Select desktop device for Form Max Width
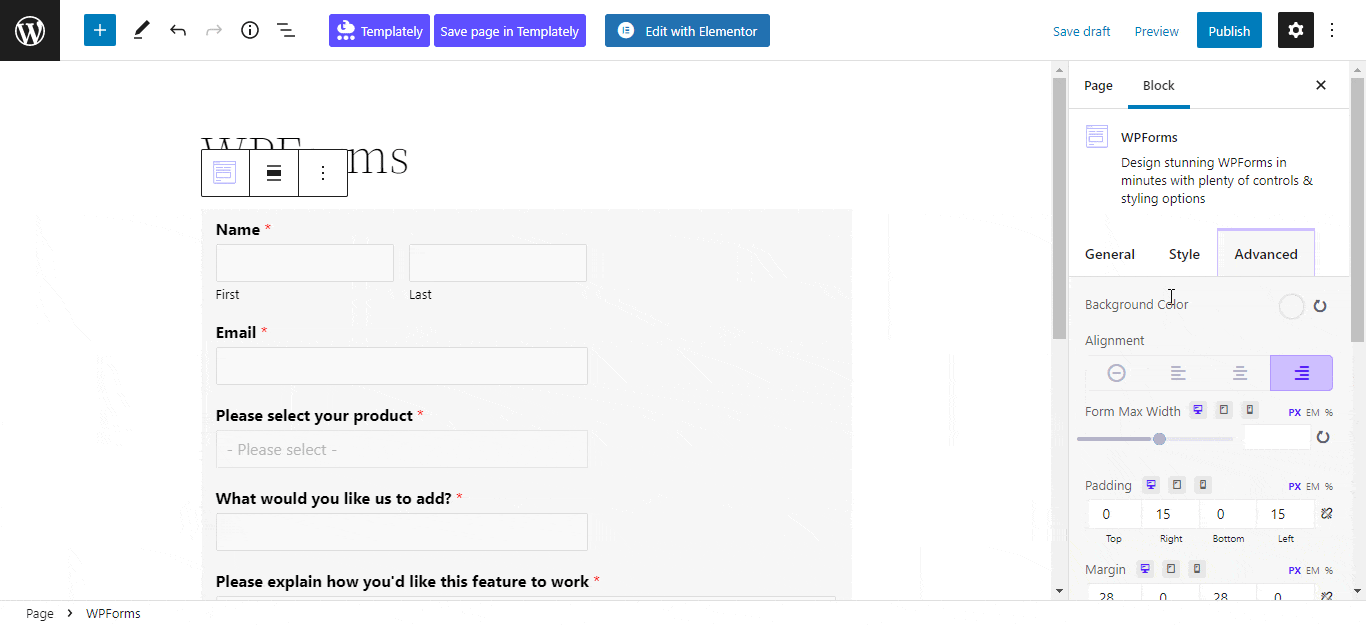The image size is (1366, 625). click(x=1198, y=410)
